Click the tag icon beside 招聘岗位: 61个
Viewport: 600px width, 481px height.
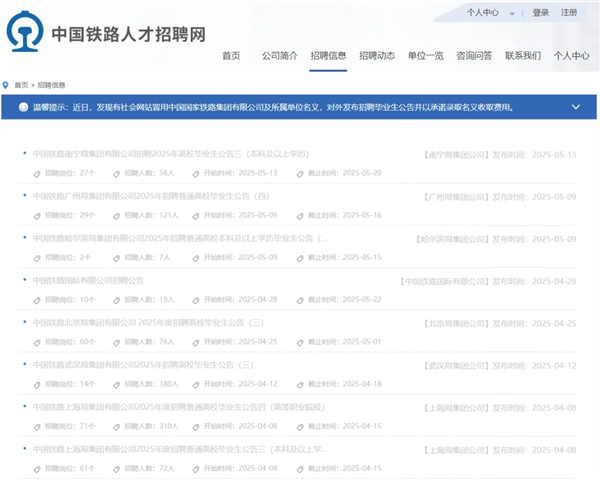point(37,469)
